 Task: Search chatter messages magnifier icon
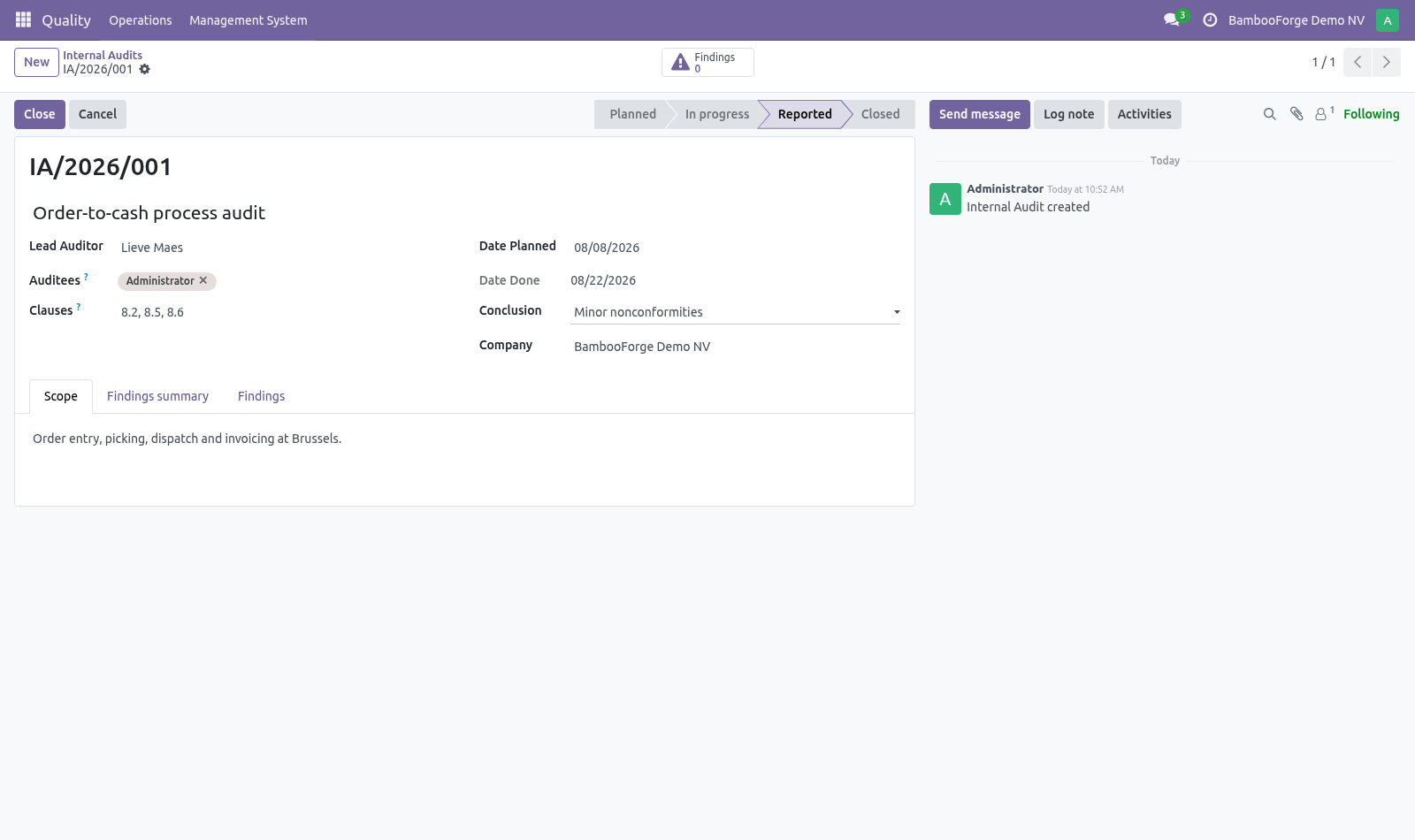[1270, 114]
